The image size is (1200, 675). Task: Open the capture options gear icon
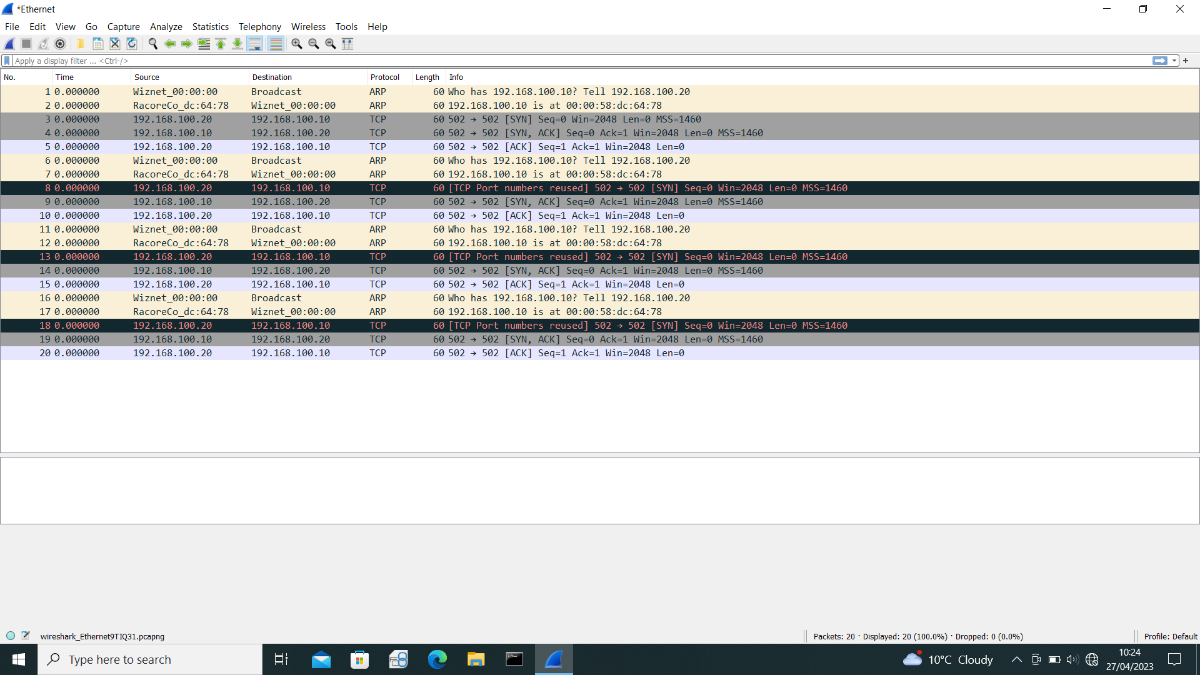[60, 44]
